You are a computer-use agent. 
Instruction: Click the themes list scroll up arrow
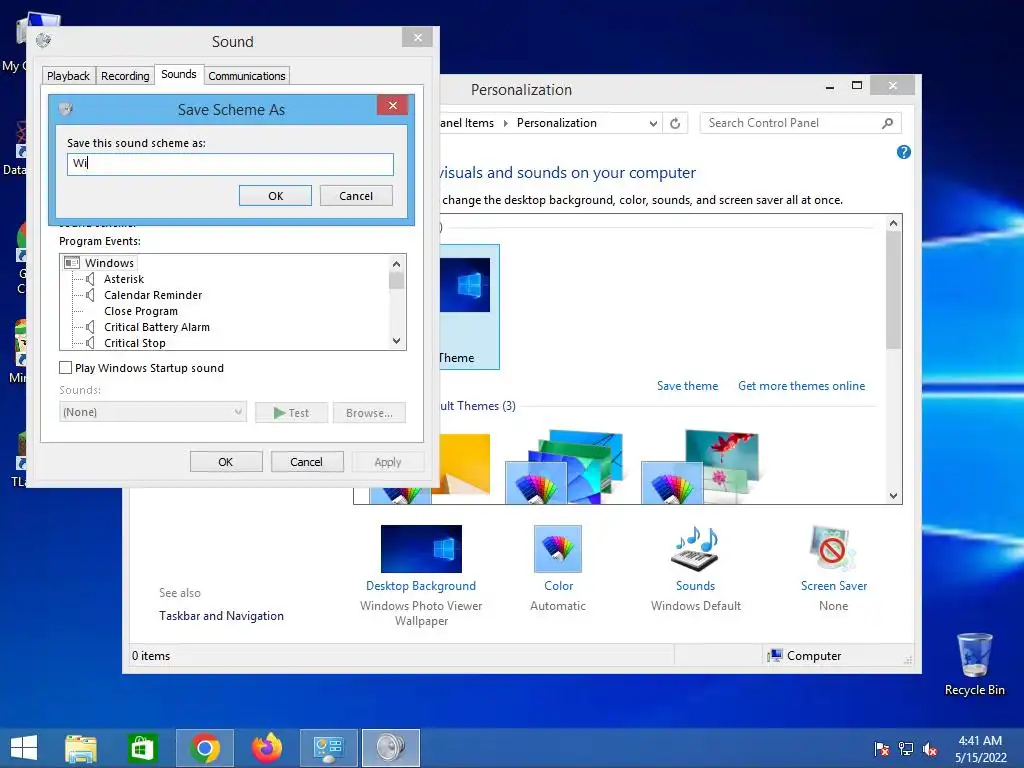click(x=893, y=223)
